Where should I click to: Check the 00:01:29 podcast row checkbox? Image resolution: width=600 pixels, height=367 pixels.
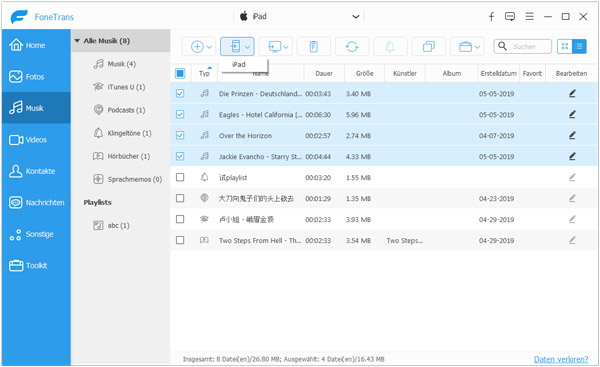(x=180, y=198)
